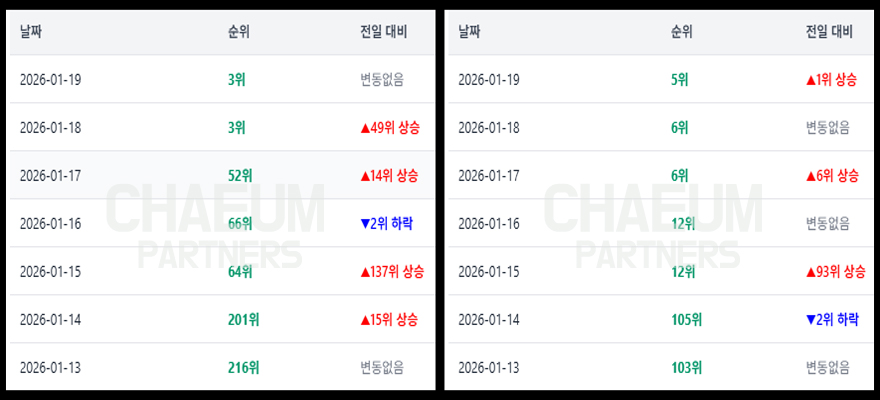
Task: Select the 5위 rank cell
Action: (680, 79)
